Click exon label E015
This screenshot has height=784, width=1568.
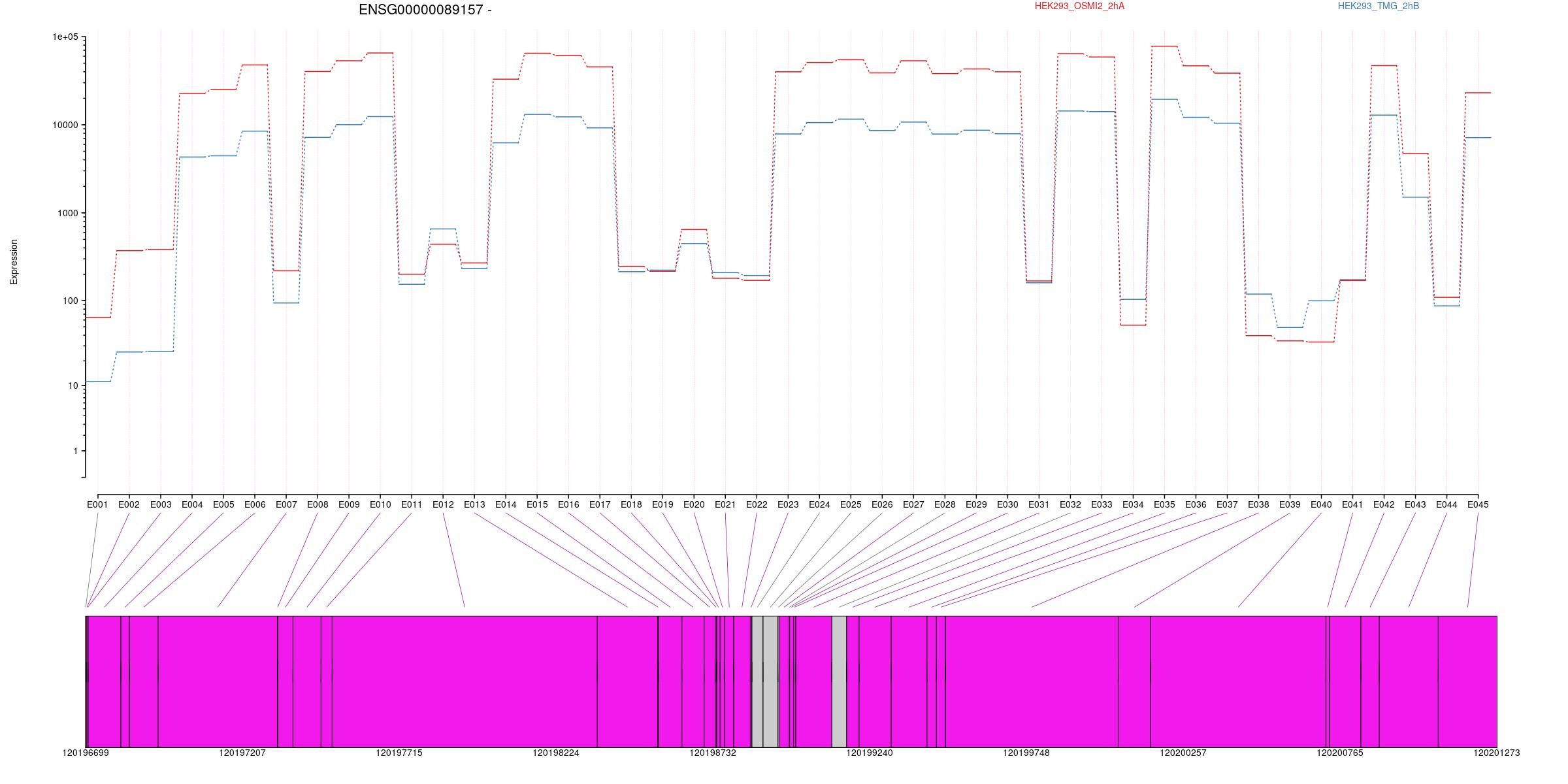coord(537,504)
